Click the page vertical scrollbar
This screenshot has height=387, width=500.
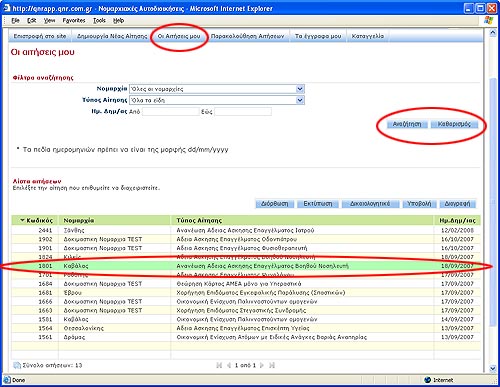click(492, 201)
